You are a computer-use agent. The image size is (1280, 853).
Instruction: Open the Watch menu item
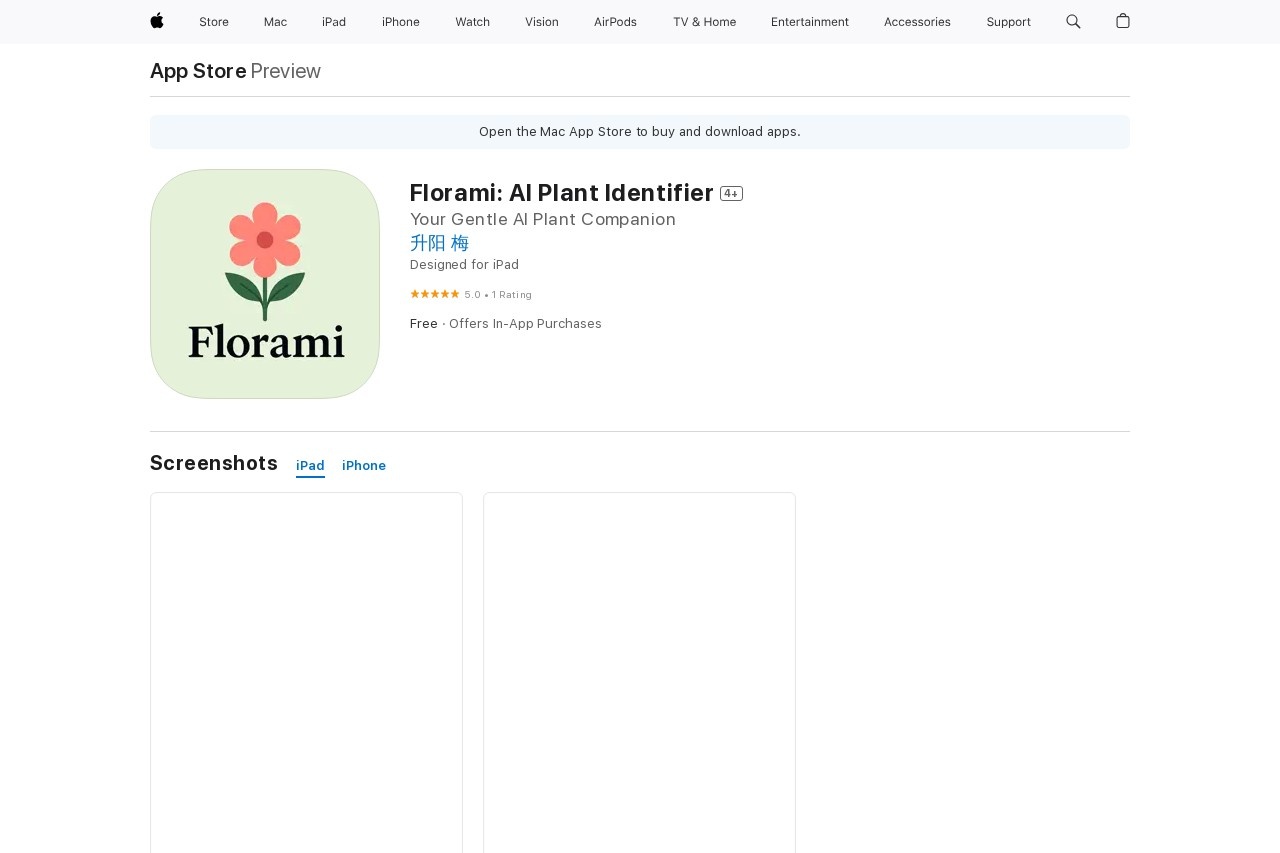point(472,22)
